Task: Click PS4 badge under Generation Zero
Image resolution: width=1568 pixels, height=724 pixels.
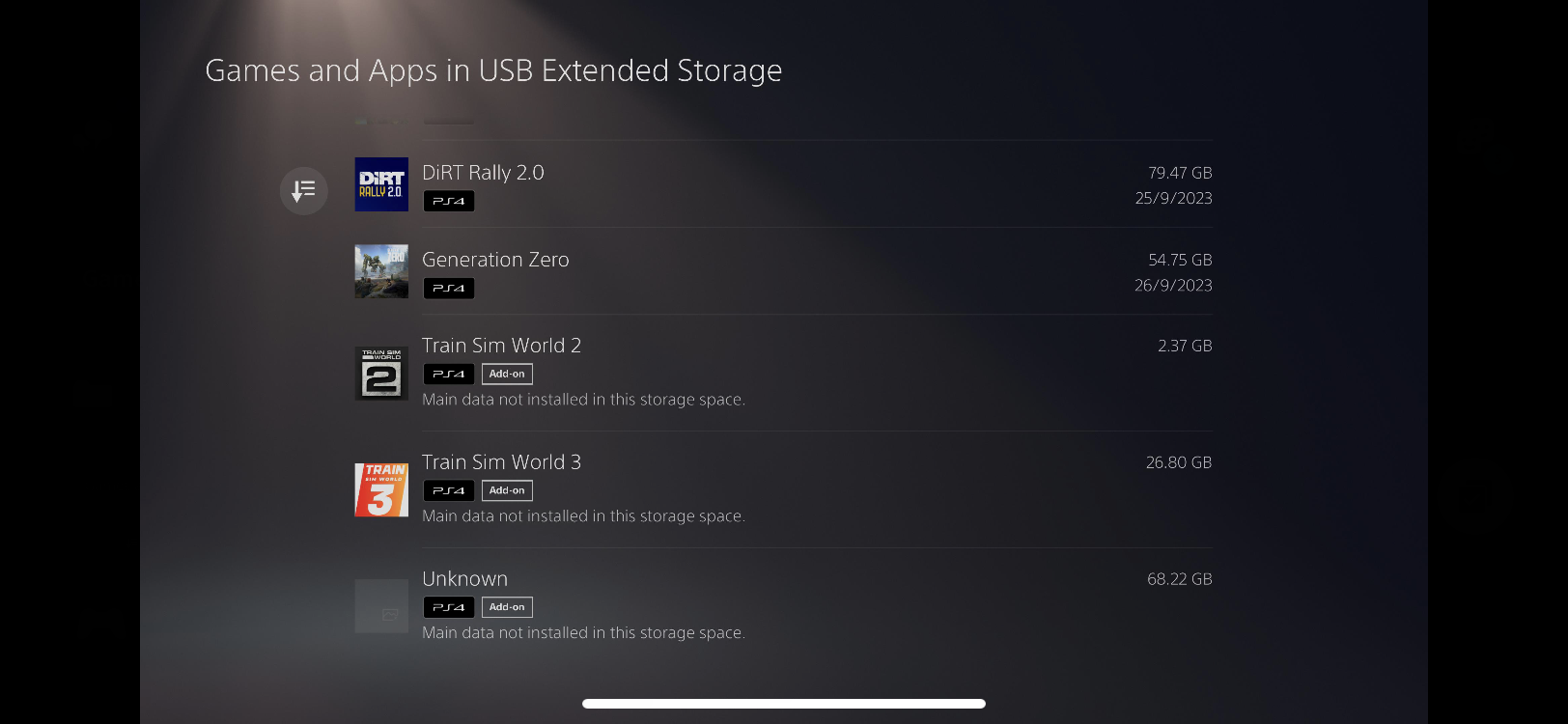Action: point(449,288)
